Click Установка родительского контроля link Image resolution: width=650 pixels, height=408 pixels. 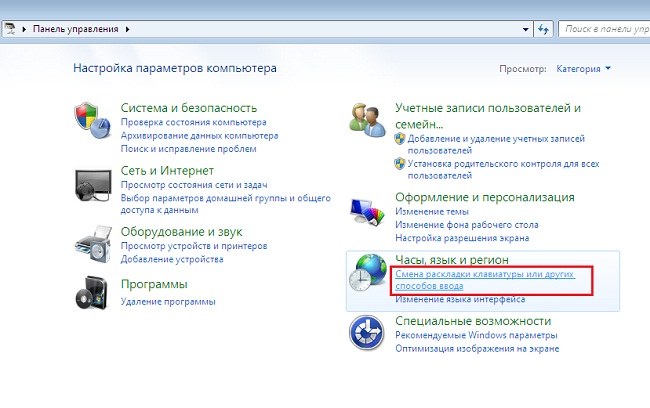coord(503,169)
